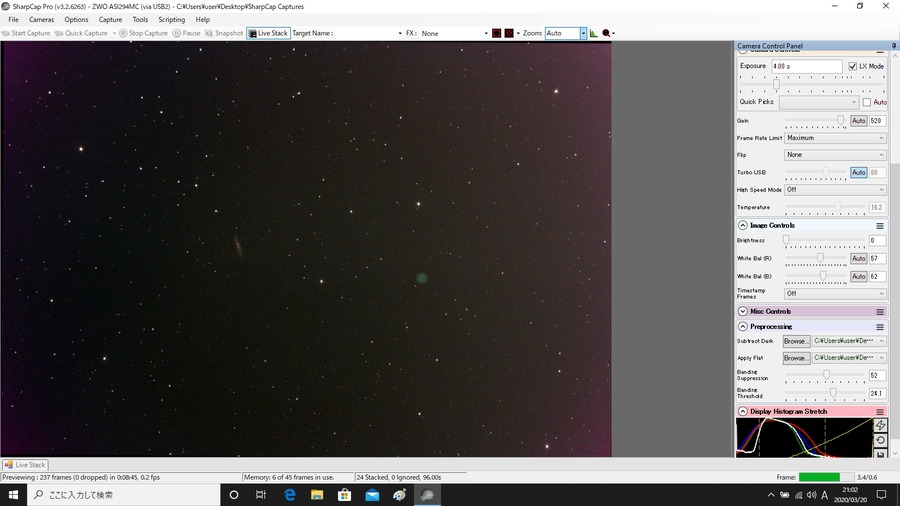Click the Exposure value input field

pos(806,67)
